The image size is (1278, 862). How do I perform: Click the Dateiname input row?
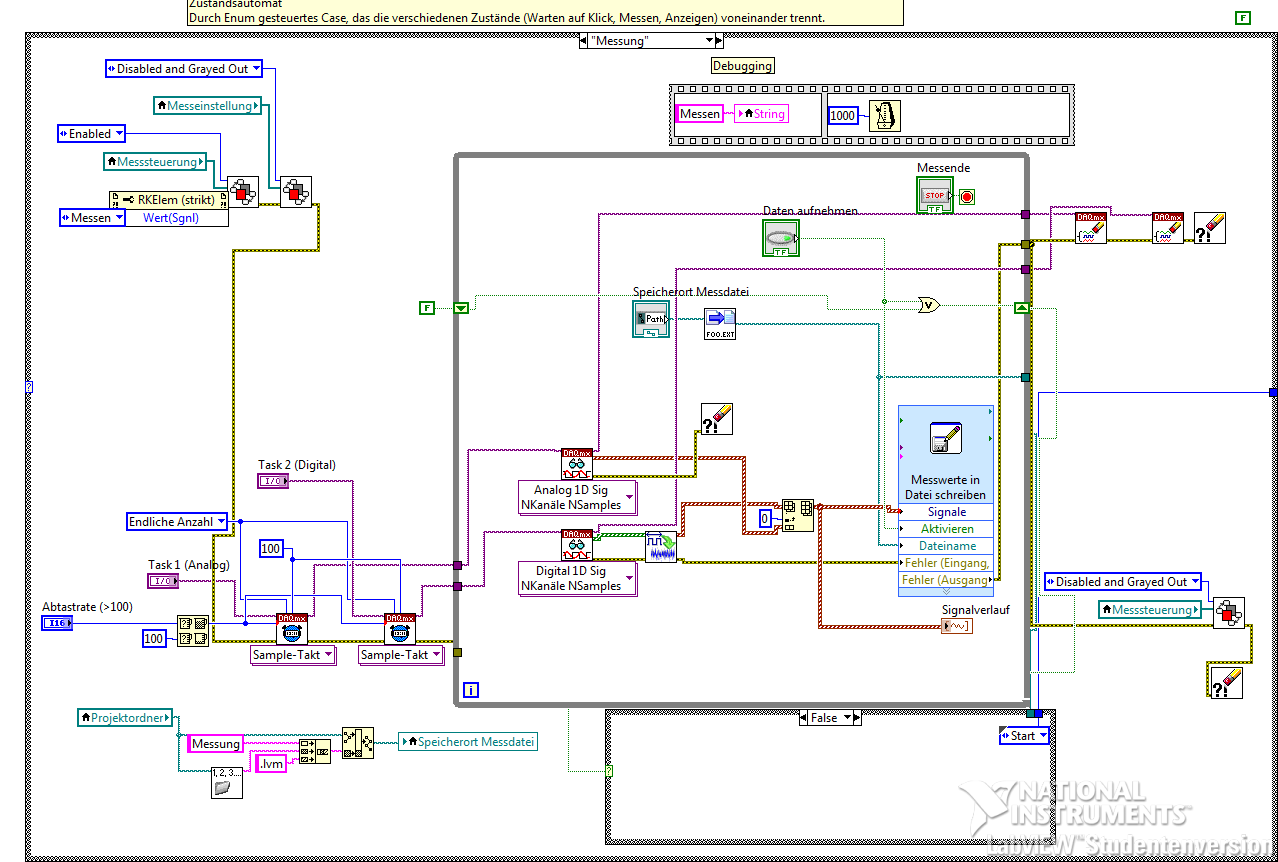coord(946,546)
